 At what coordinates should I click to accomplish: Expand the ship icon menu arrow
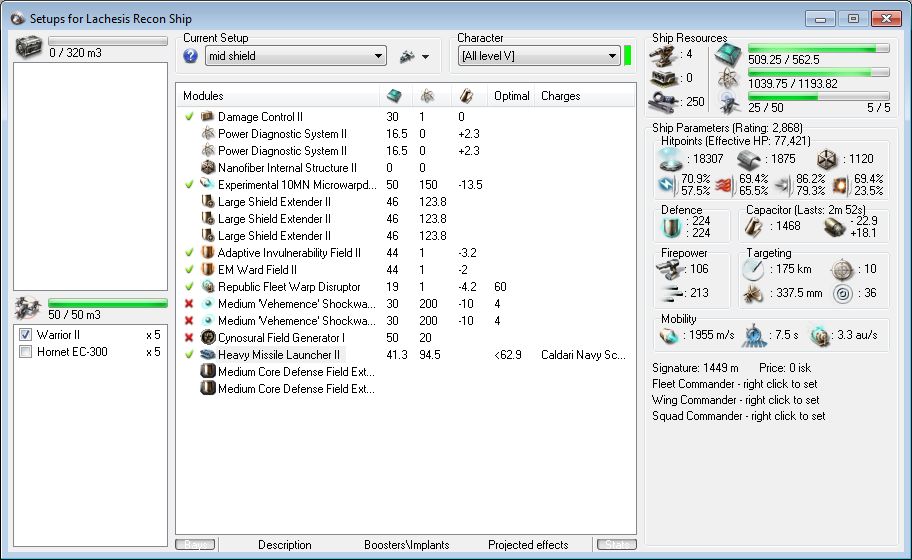426,57
